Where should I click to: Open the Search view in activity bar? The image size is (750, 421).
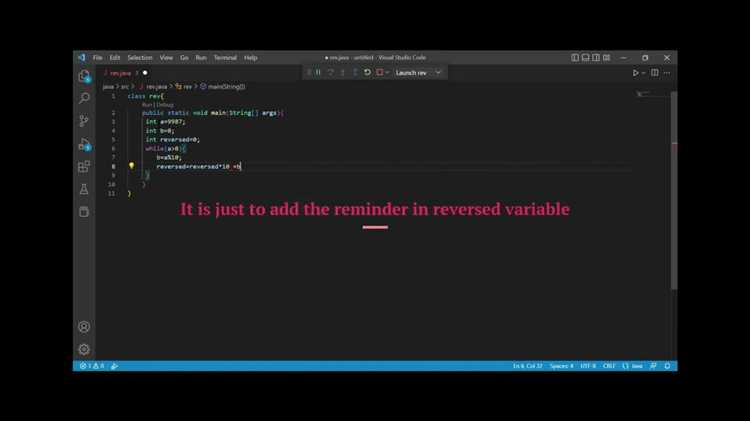point(84,98)
